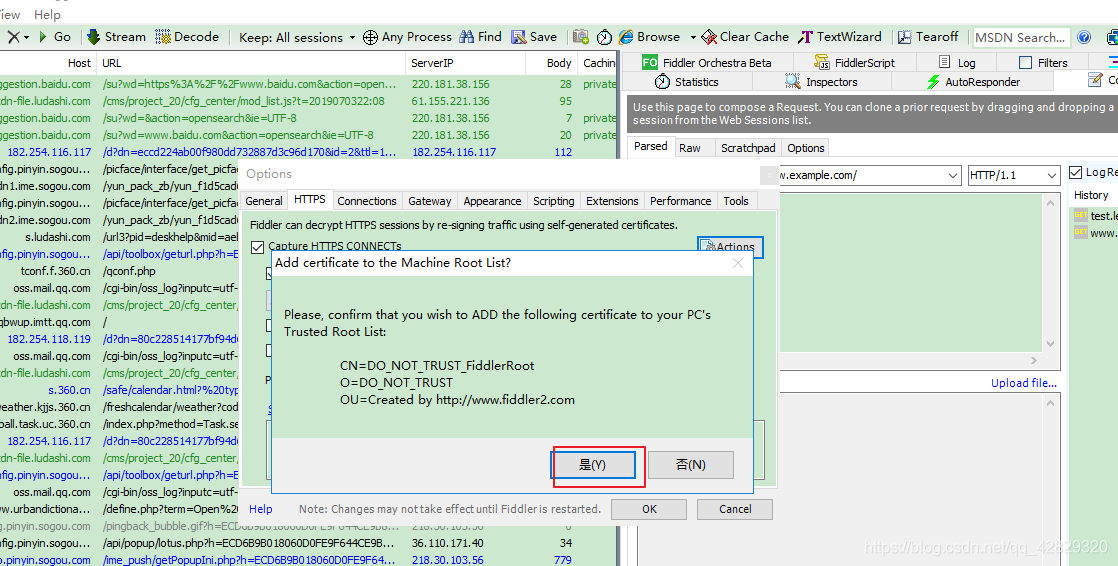Open the Appearance tab in Options dialog
Image resolution: width=1118 pixels, height=566 pixels.
click(492, 201)
